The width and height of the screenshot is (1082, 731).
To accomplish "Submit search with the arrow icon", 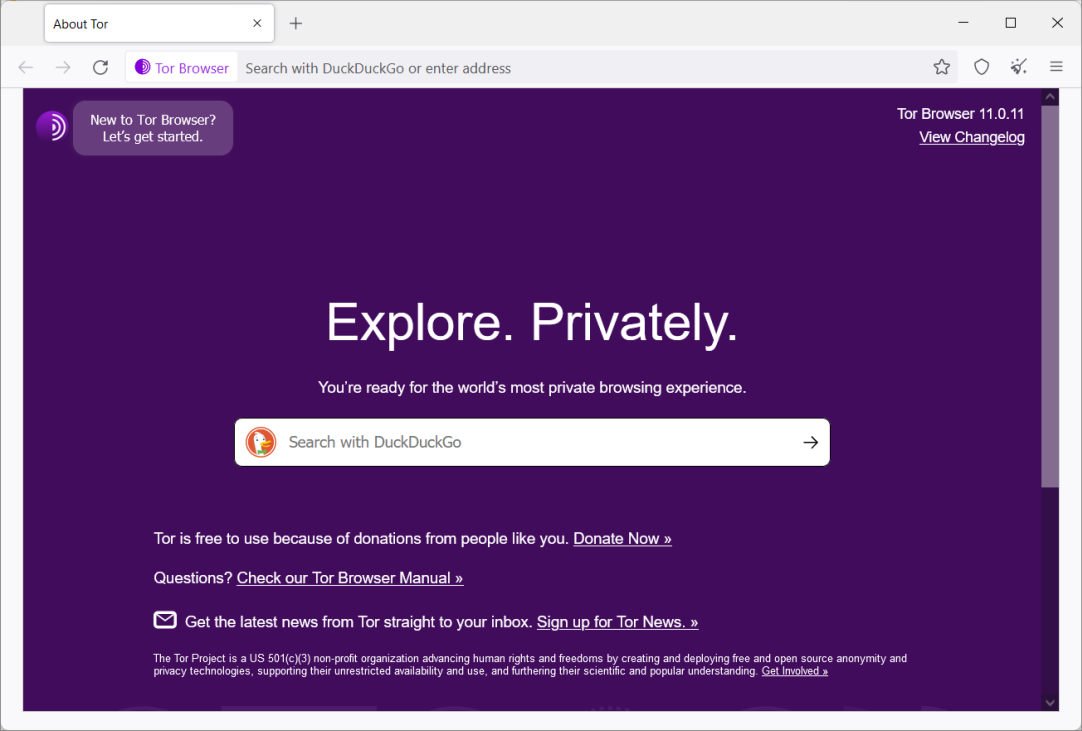I will point(810,442).
